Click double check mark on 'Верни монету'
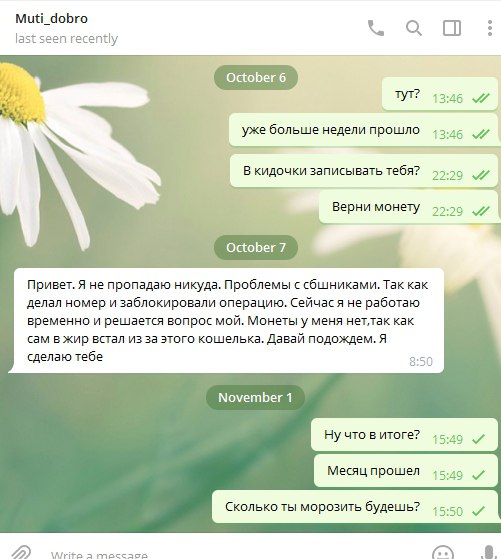 (x=481, y=211)
